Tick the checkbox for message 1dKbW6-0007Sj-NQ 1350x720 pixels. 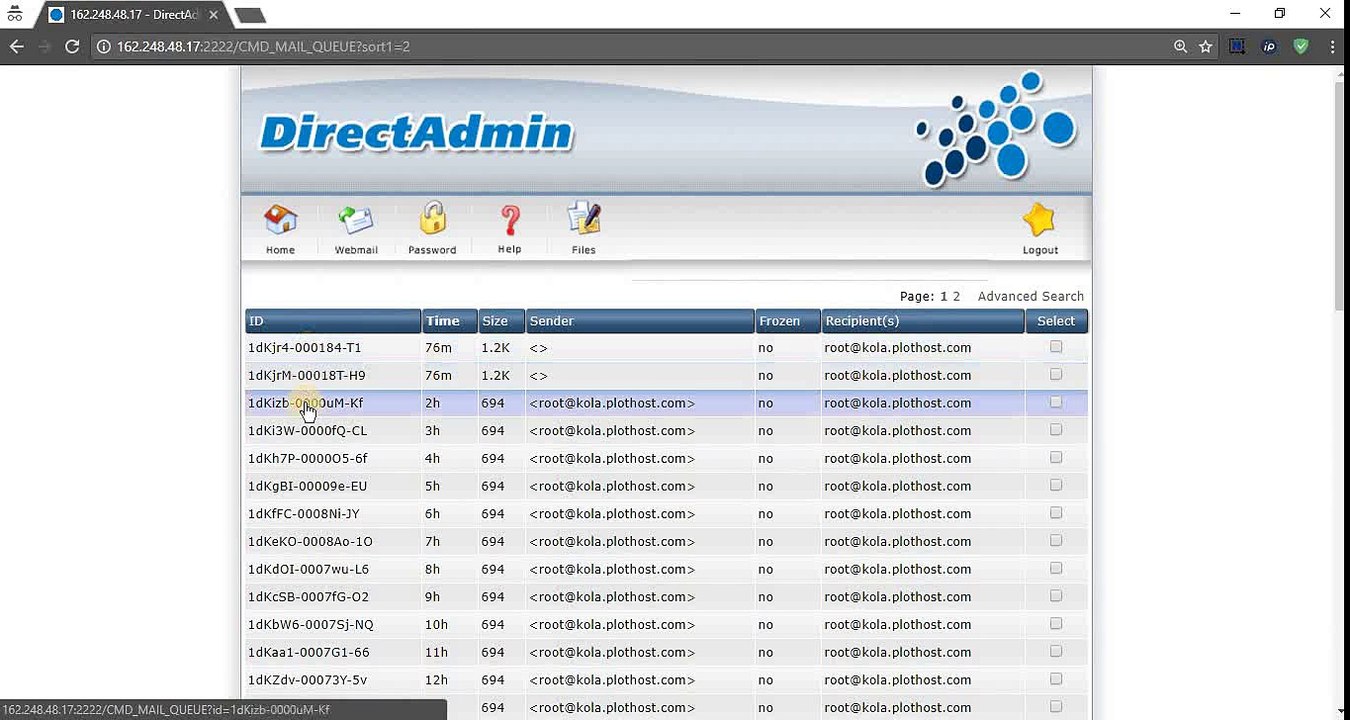[1055, 624]
